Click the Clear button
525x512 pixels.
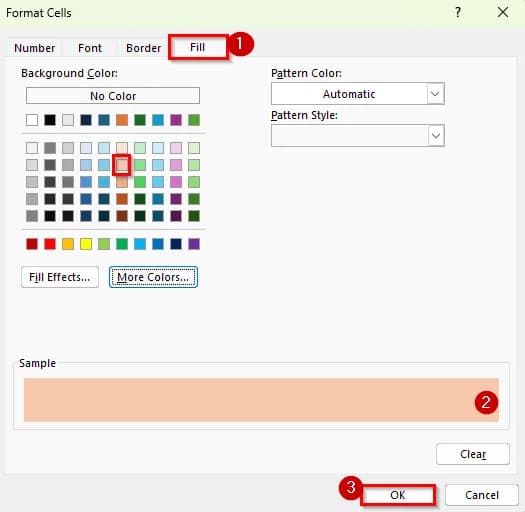click(x=473, y=454)
